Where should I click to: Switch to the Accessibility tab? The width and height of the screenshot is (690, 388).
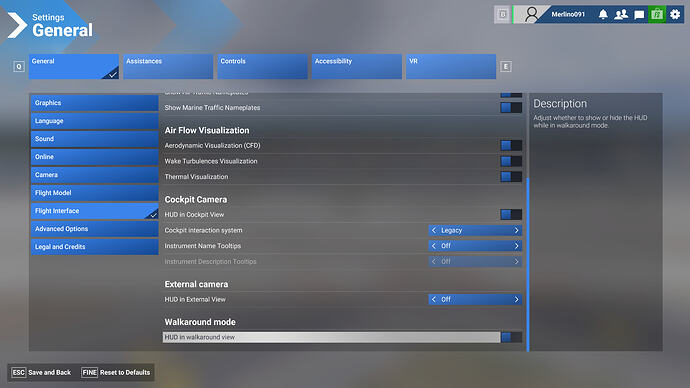[357, 66]
